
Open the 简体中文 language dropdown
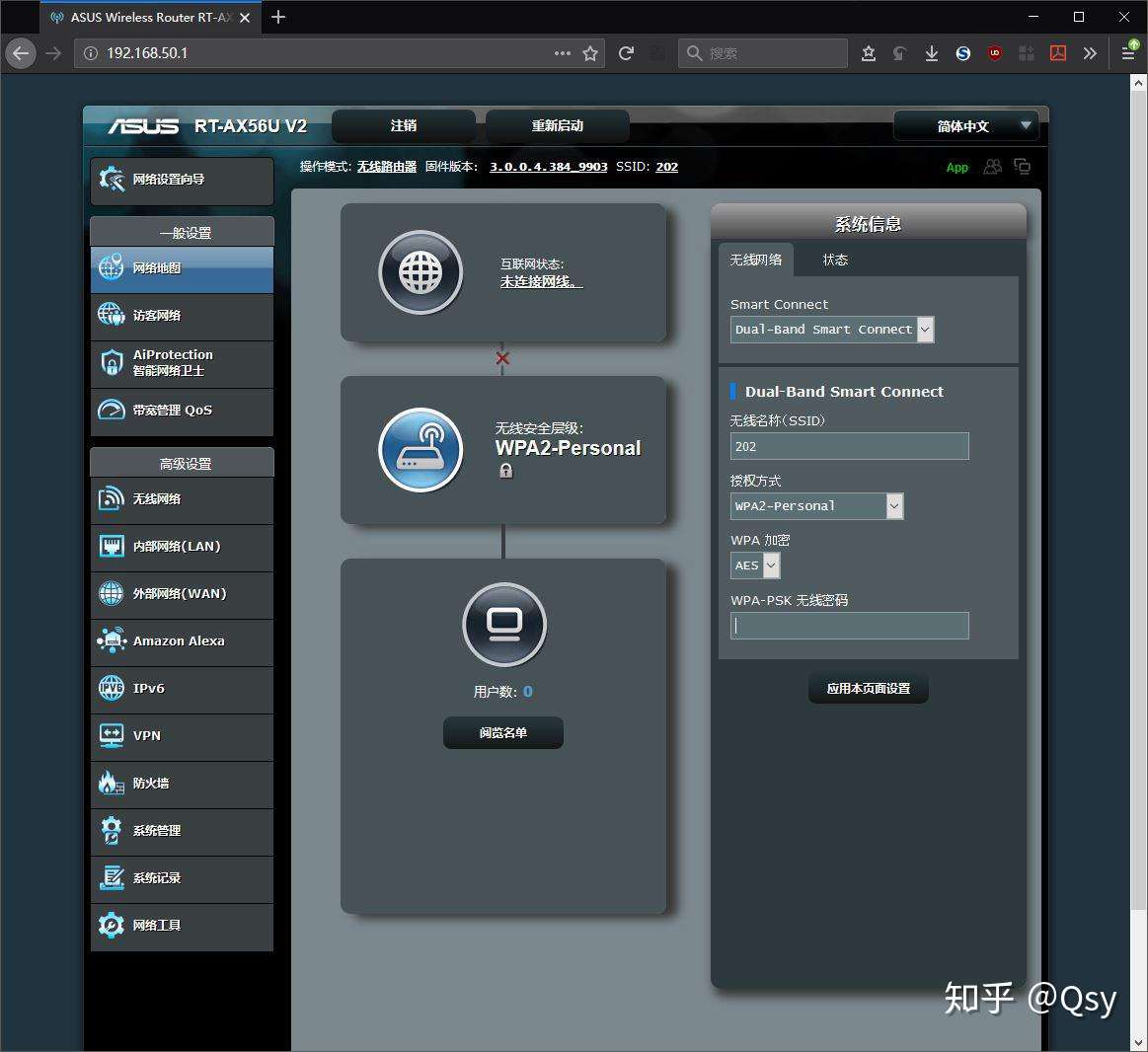965,126
